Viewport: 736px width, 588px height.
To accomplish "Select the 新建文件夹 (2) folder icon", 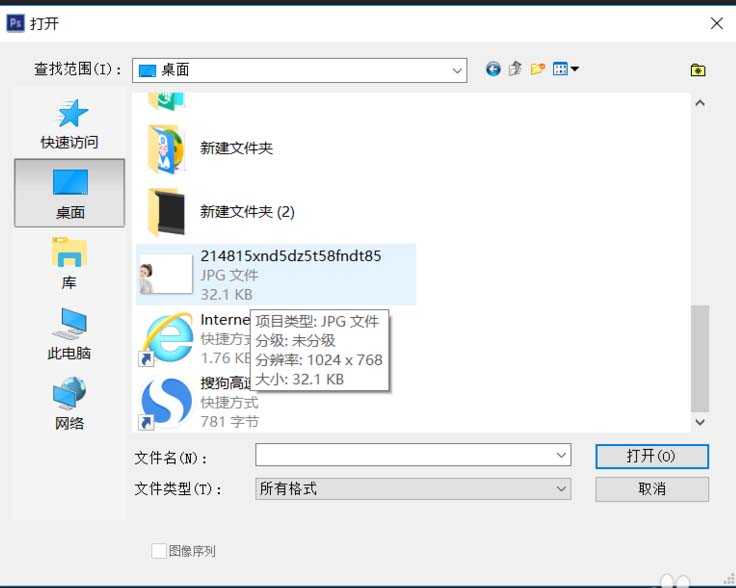I will pyautogui.click(x=166, y=212).
